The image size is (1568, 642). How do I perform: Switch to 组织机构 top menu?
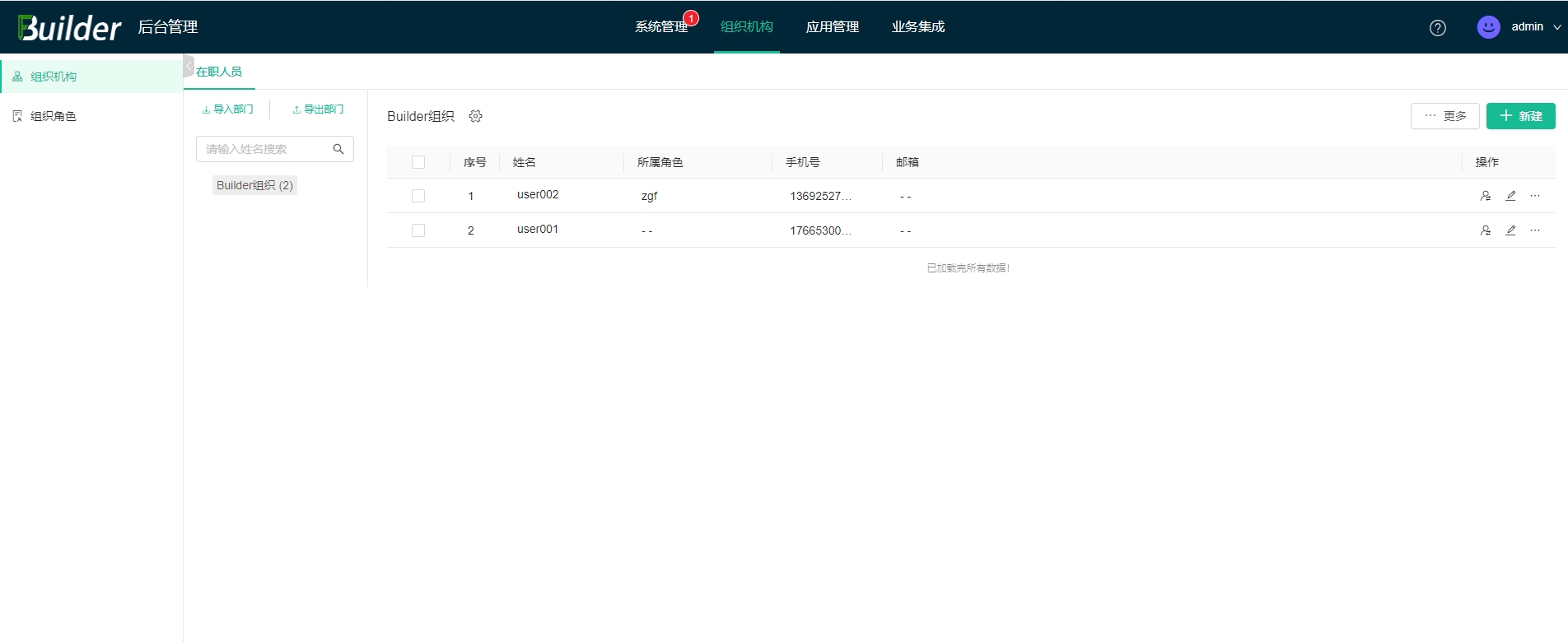click(746, 27)
